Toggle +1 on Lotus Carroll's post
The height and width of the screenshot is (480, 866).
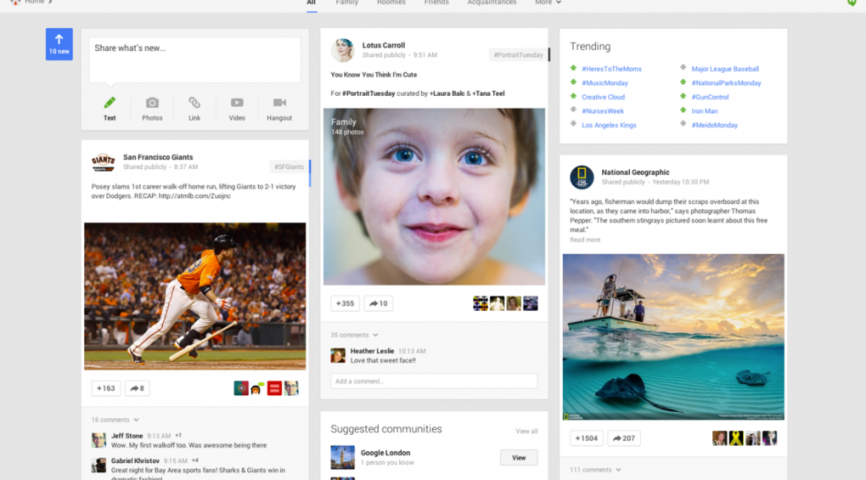pyautogui.click(x=345, y=303)
